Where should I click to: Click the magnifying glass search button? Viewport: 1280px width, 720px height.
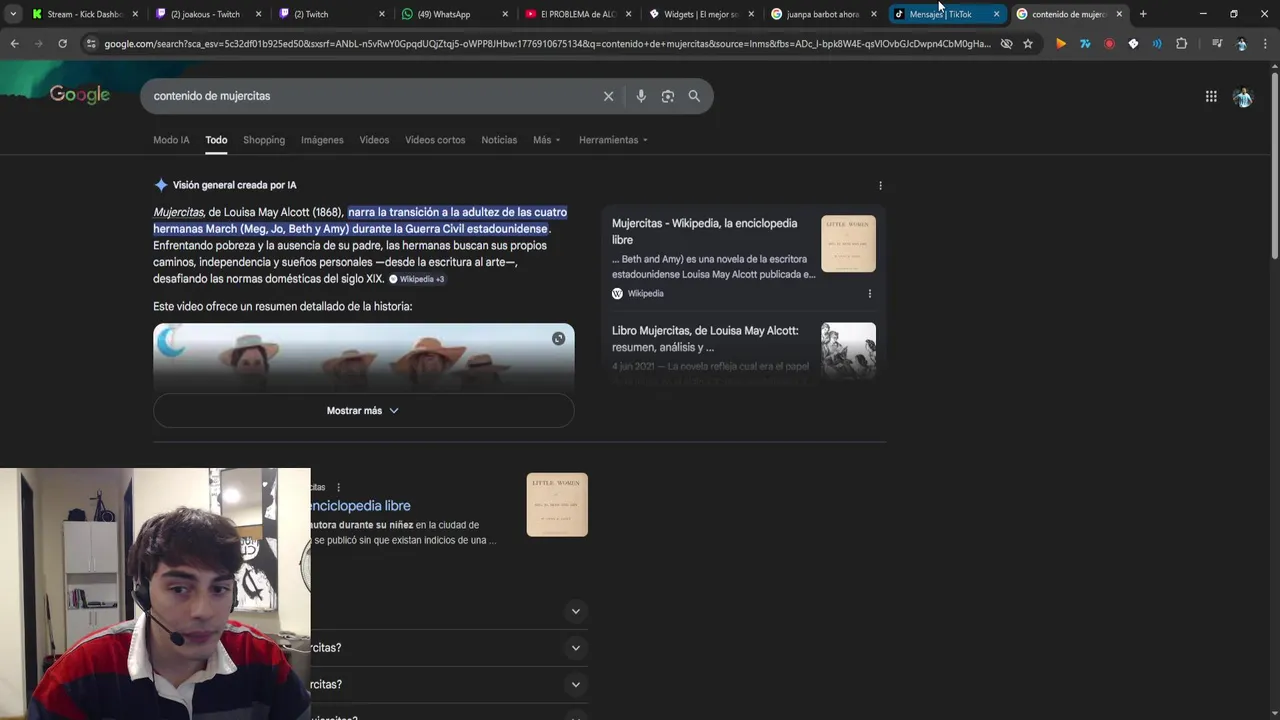[x=694, y=96]
